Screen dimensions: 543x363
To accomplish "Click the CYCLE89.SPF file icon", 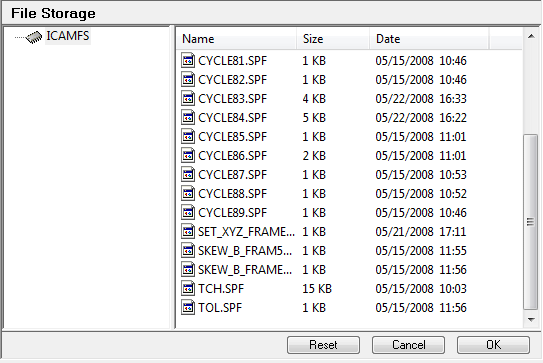I will tap(188, 213).
